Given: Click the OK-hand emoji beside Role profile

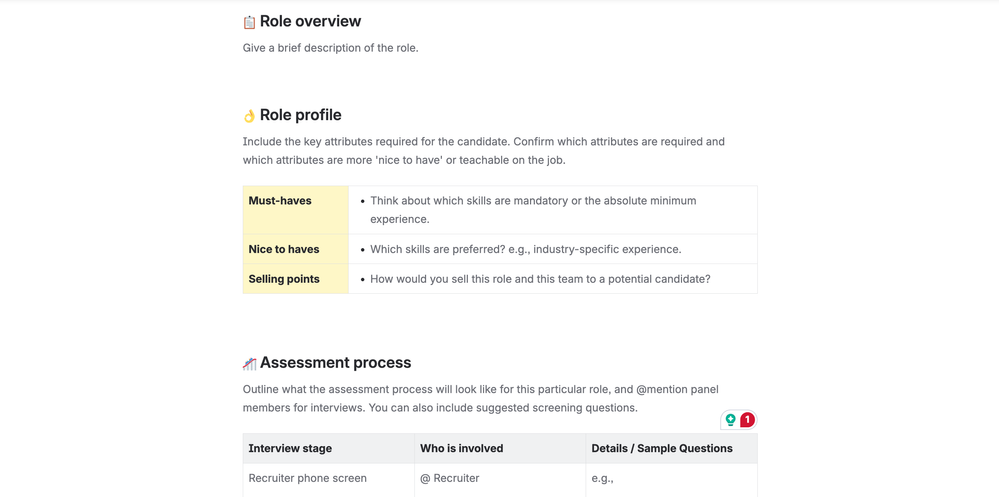Looking at the screenshot, I should coord(249,116).
